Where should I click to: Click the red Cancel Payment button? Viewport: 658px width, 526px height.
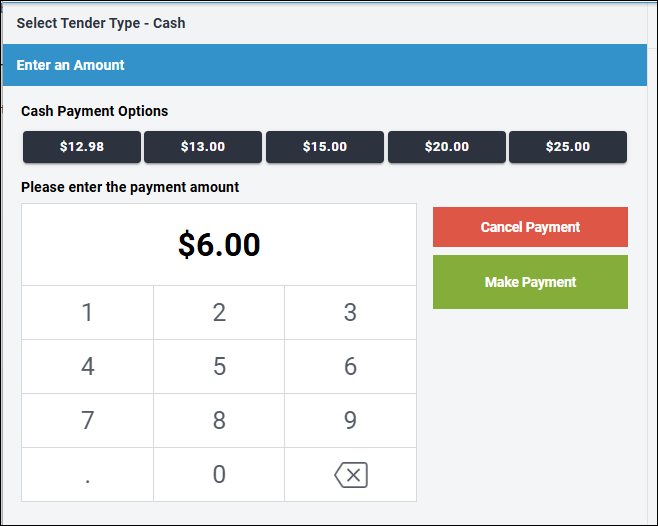[x=530, y=227]
